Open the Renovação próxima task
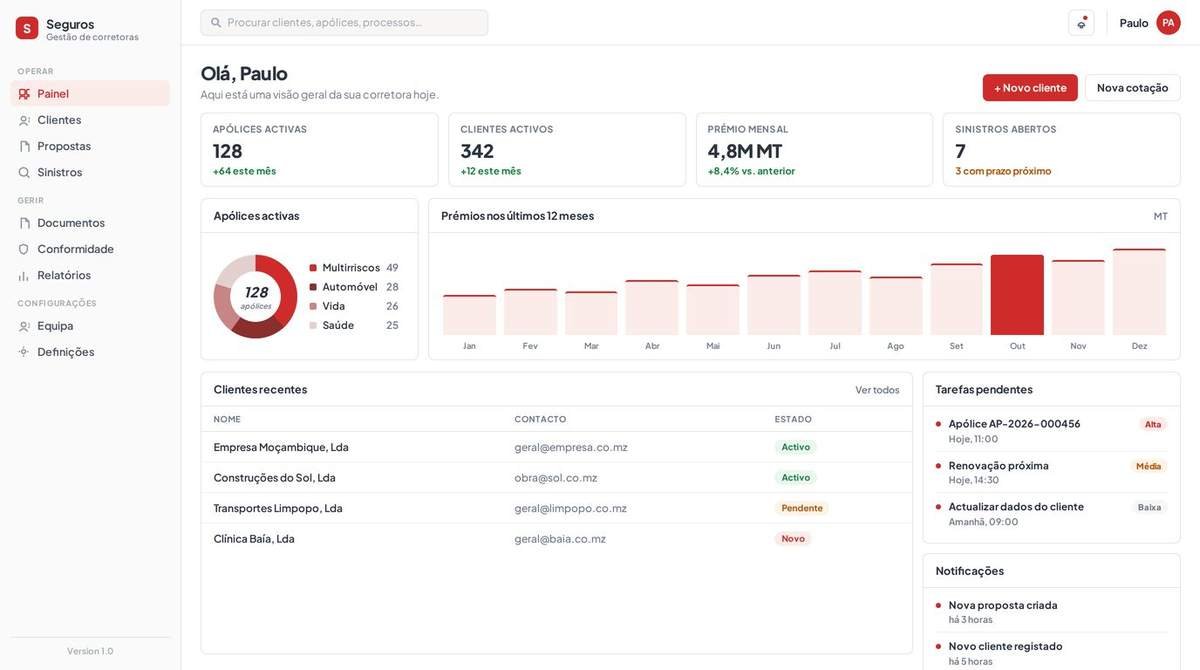 (999, 466)
